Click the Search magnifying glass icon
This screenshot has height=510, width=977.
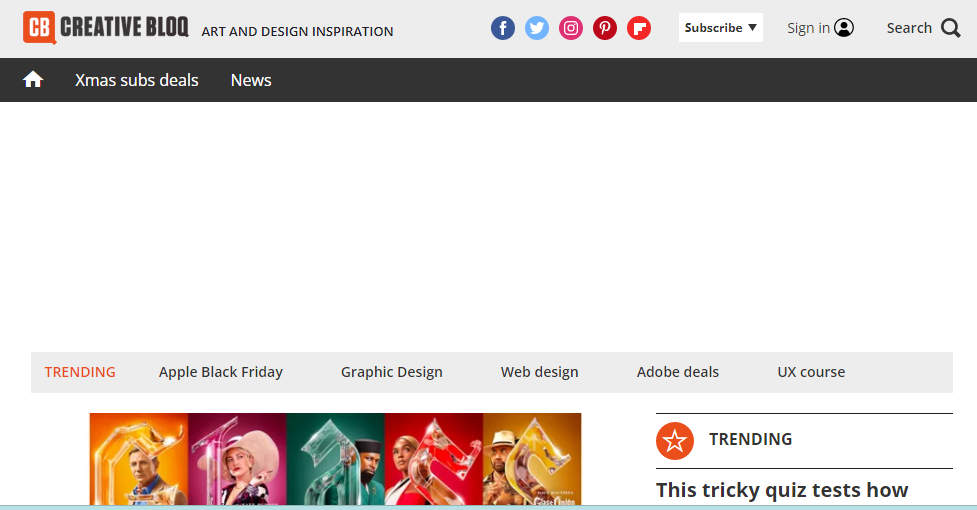click(x=951, y=28)
